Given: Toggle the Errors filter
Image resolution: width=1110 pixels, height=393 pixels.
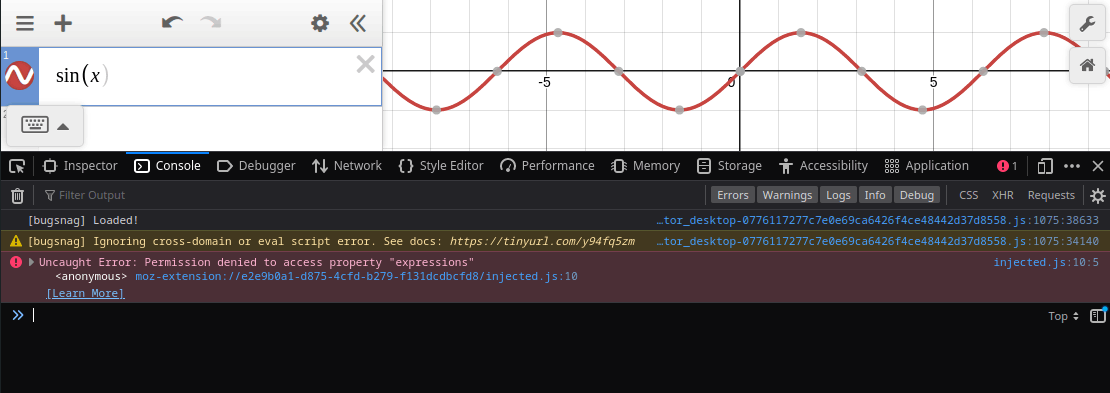Looking at the screenshot, I should point(733,195).
